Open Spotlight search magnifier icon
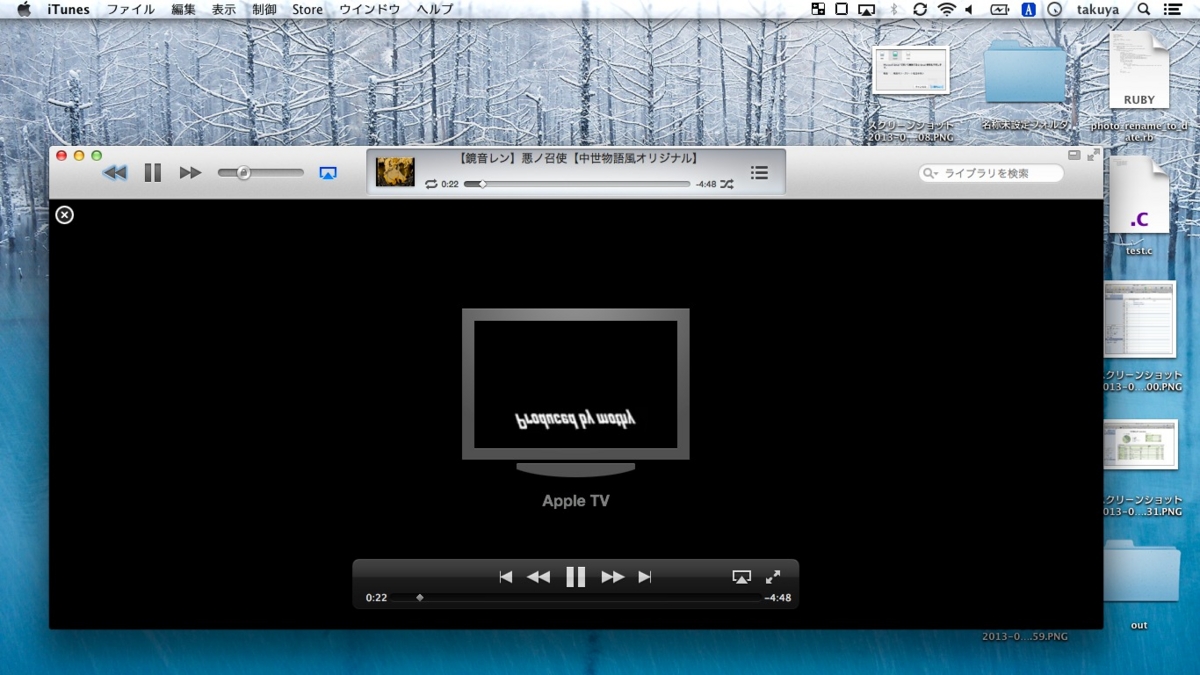Viewport: 1200px width, 675px height. pyautogui.click(x=1145, y=9)
